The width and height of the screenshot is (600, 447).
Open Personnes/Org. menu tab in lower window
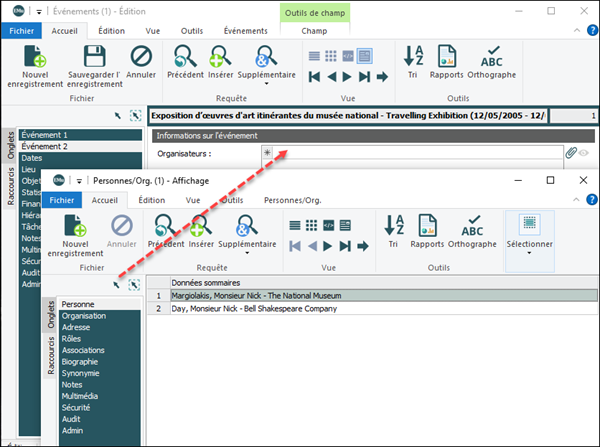pos(290,200)
